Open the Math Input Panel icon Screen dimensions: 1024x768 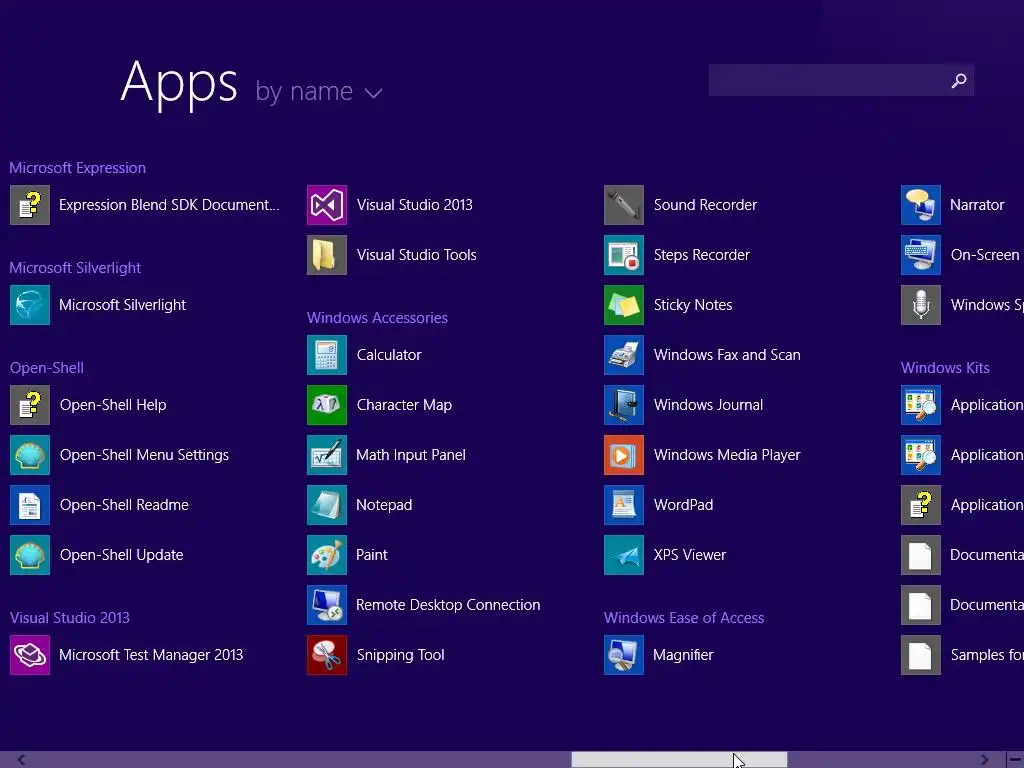coord(327,455)
